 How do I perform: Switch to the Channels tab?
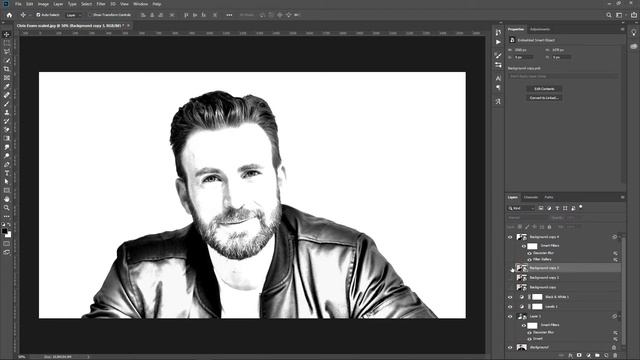coord(531,198)
